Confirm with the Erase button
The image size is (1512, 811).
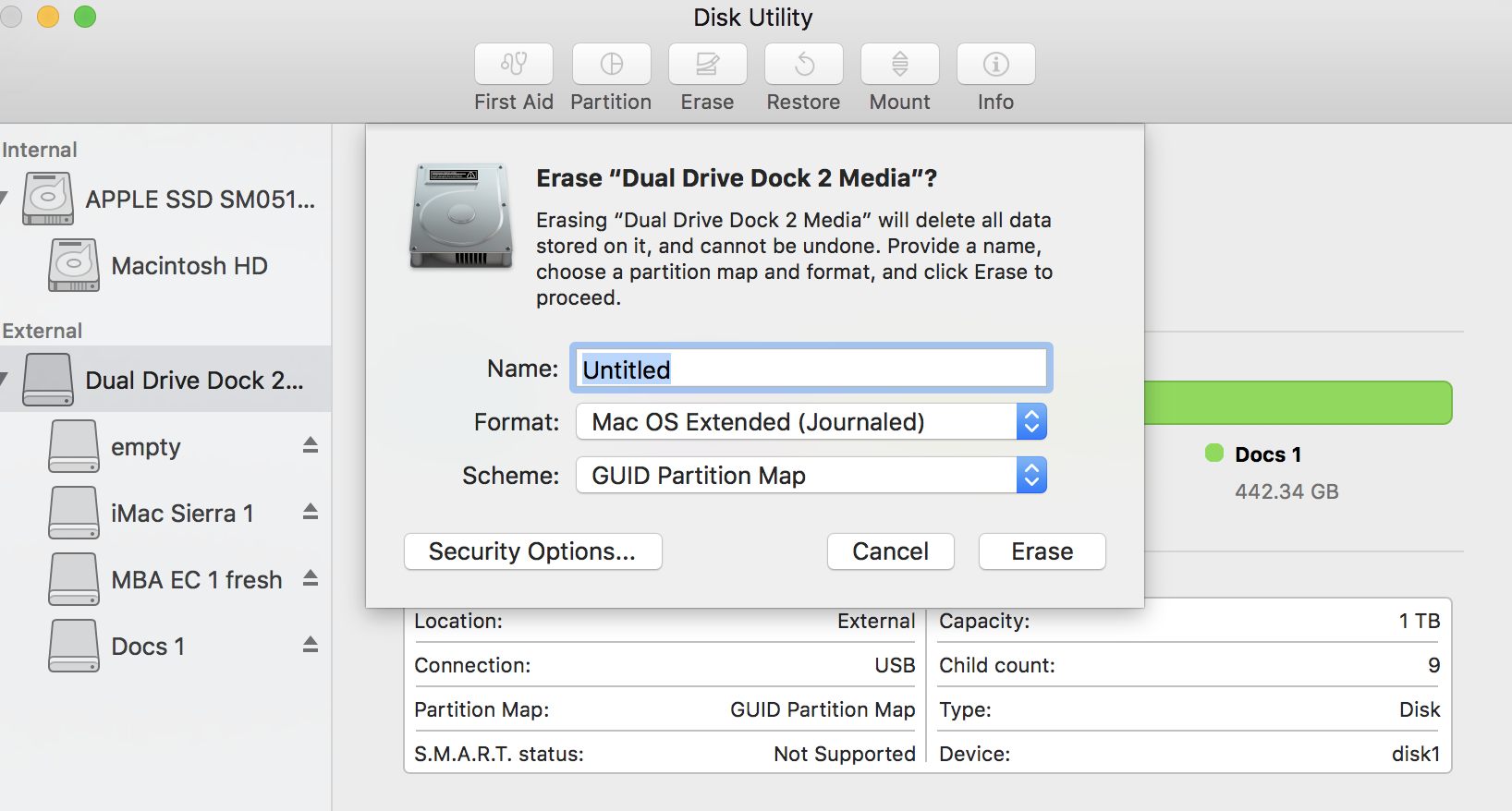coord(1042,551)
